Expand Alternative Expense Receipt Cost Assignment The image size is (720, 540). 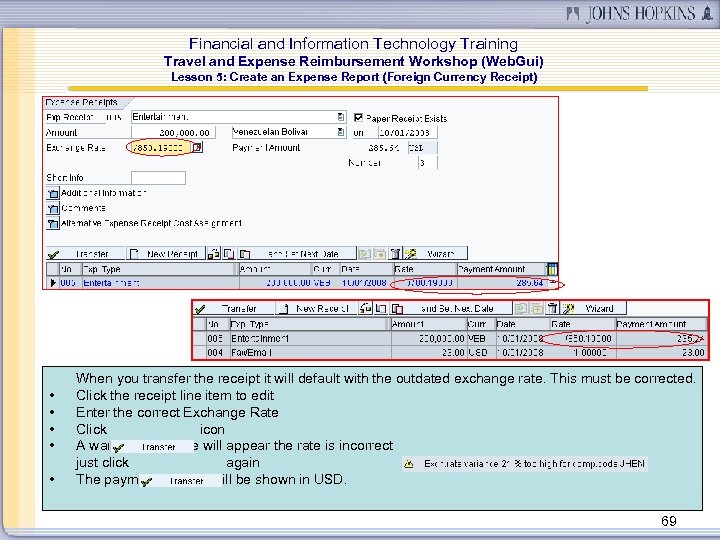(x=53, y=224)
